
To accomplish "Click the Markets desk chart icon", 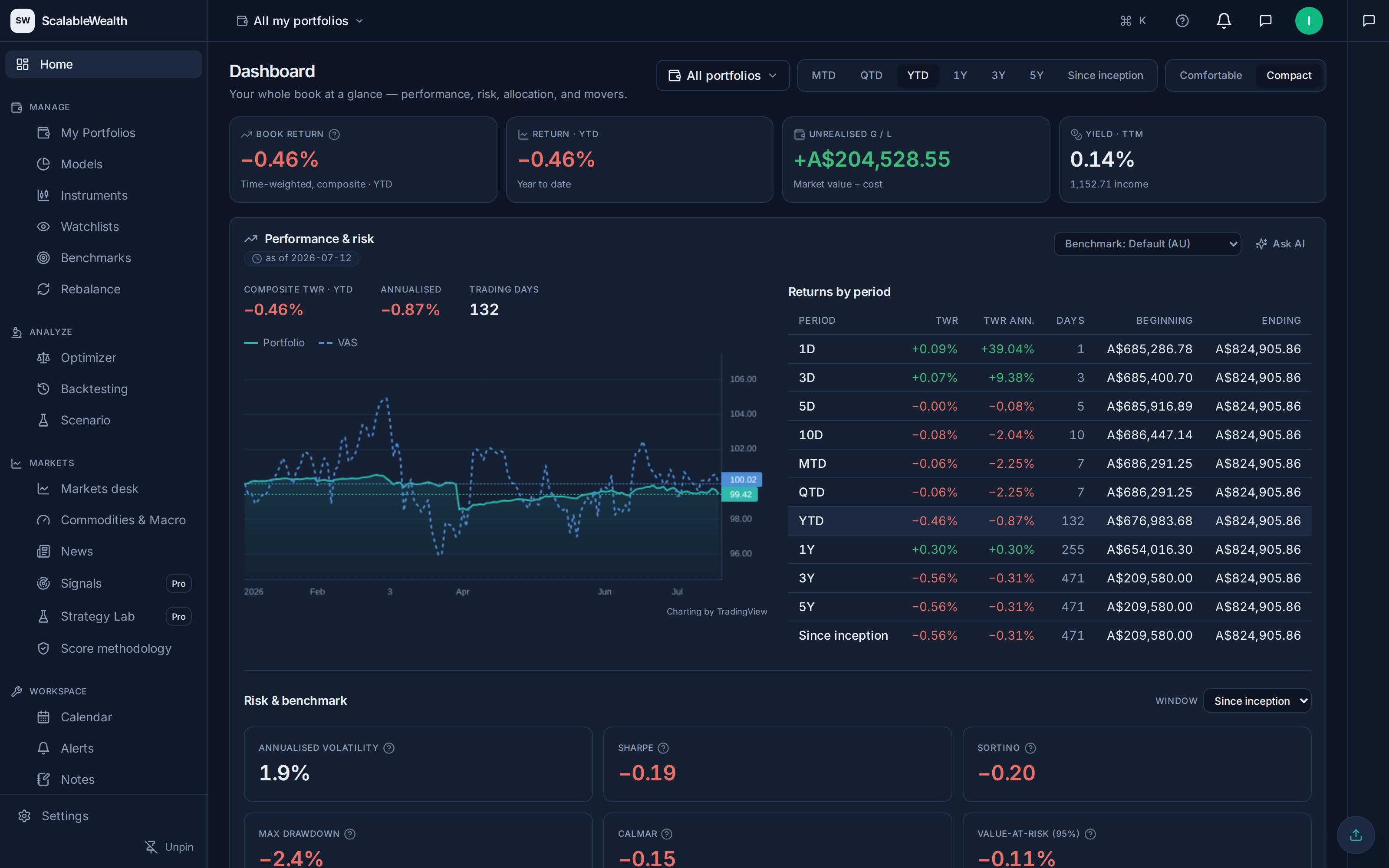I will (x=43, y=489).
